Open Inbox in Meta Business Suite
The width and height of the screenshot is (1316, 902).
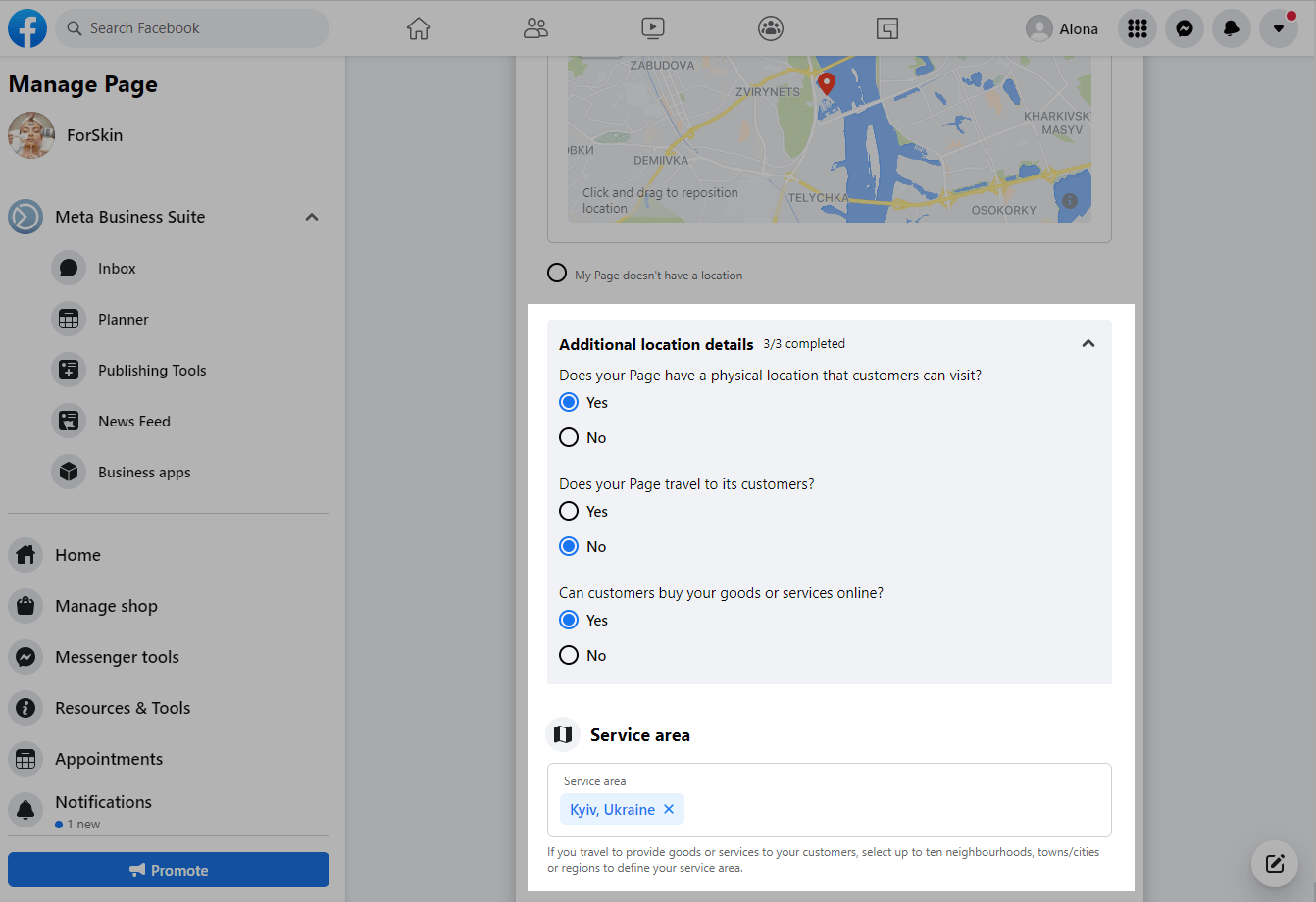(x=117, y=268)
